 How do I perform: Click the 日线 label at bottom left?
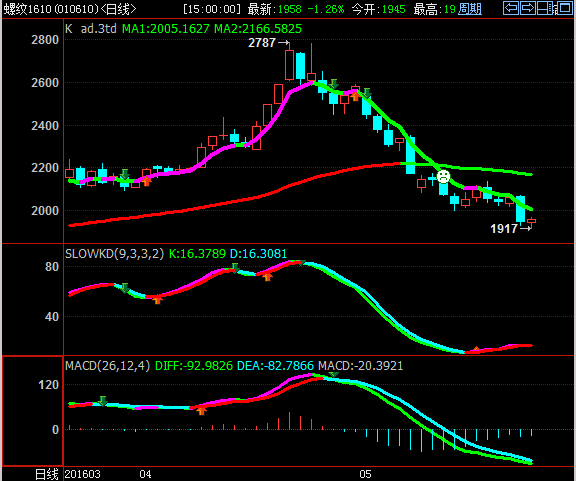coord(46,474)
